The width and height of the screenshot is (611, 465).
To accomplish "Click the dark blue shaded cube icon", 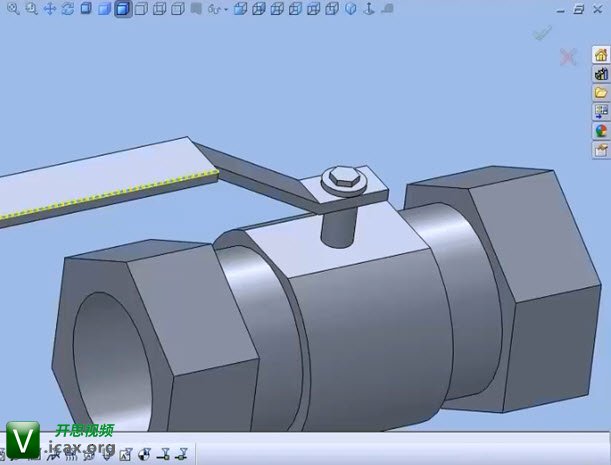I will (x=86, y=9).
